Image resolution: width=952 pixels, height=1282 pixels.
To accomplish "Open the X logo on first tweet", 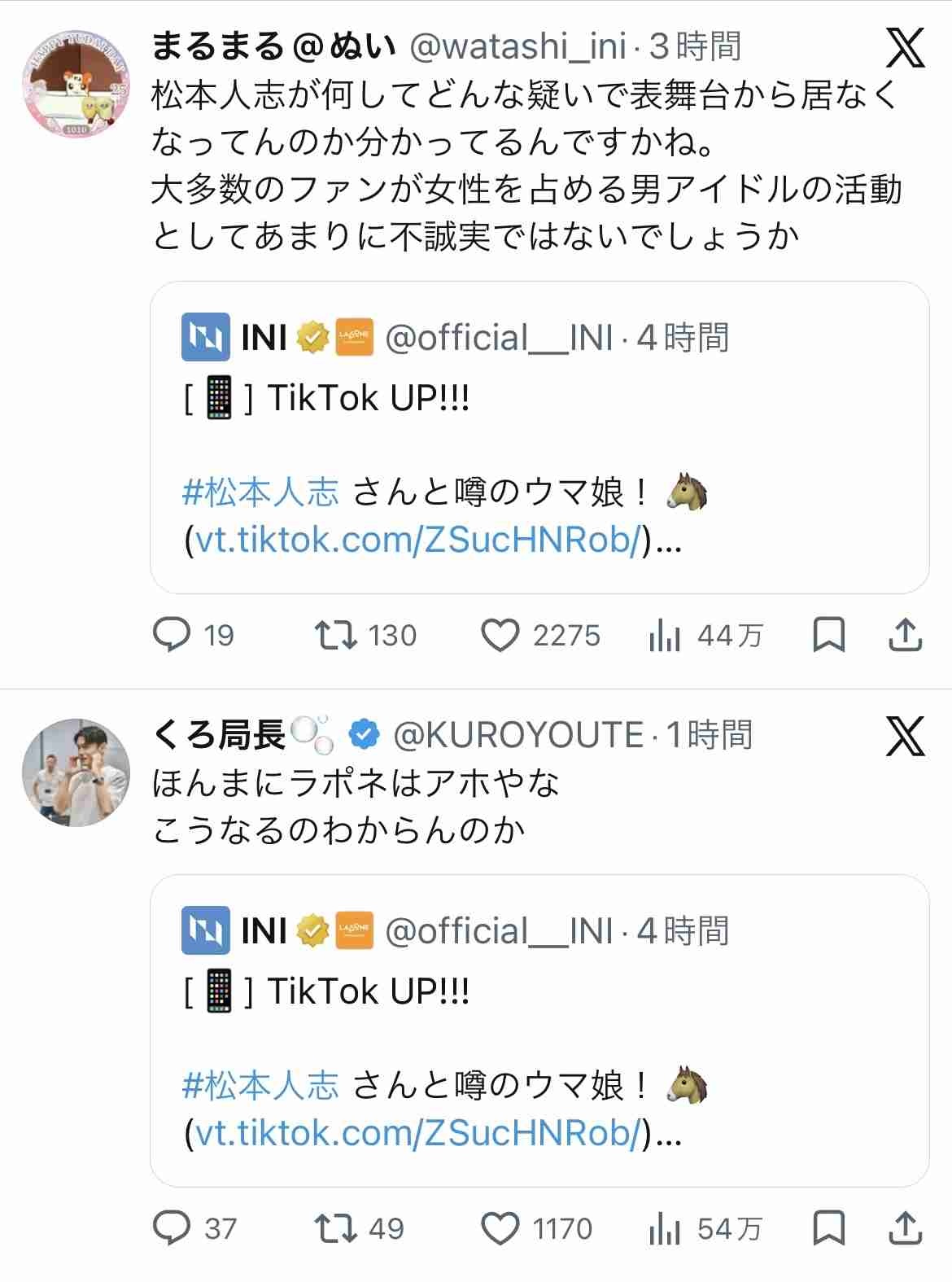I will tap(905, 48).
